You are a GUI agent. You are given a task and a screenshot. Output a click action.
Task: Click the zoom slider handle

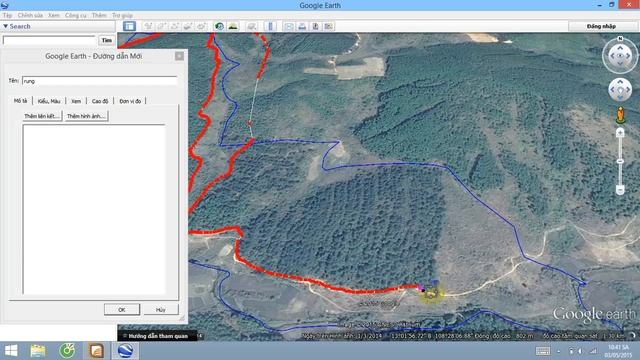coord(620,161)
